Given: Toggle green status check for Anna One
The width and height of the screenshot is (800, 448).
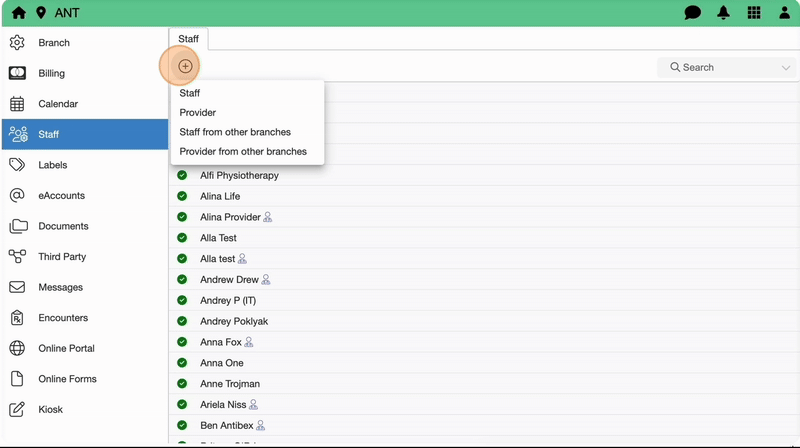Looking at the screenshot, I should pos(182,363).
